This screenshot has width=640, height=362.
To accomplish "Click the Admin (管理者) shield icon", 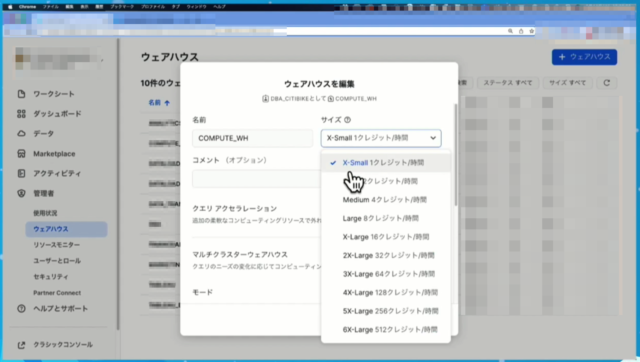I will (21, 193).
